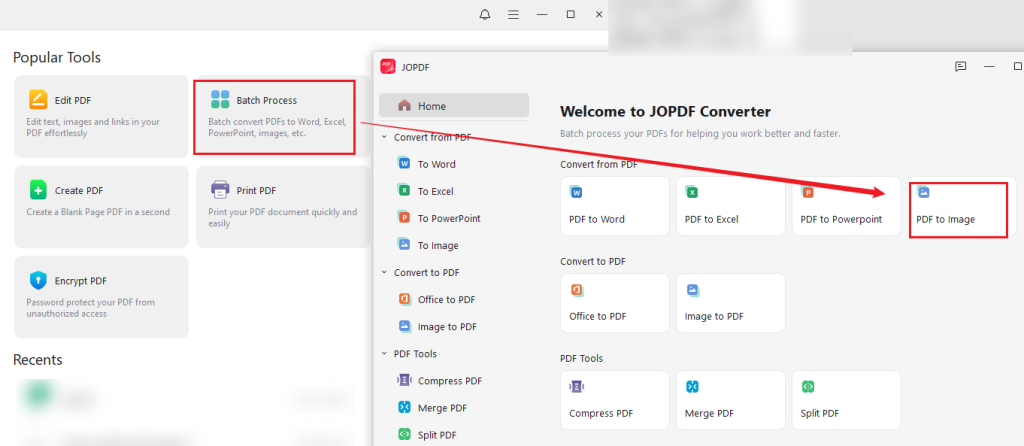Click the Encrypt PDF shield icon

click(x=38, y=280)
